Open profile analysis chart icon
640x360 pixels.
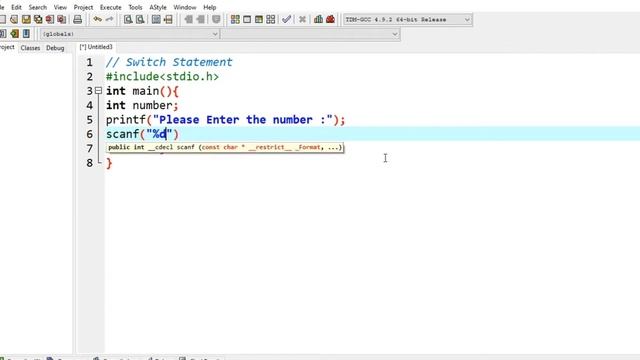[318, 19]
